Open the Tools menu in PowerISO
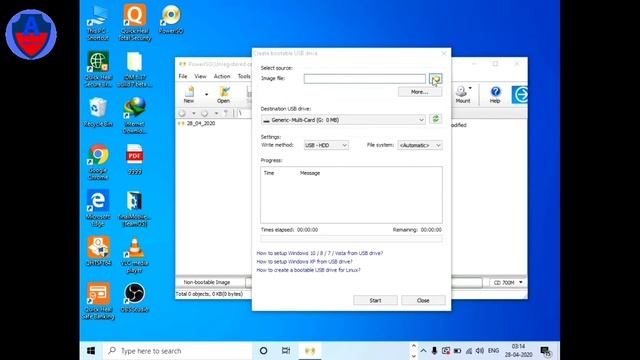The width and height of the screenshot is (640, 360). 244,76
